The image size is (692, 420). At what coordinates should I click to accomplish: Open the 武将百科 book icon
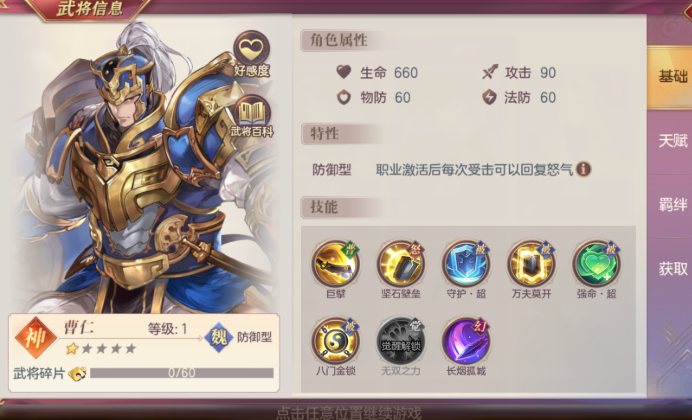tap(252, 112)
